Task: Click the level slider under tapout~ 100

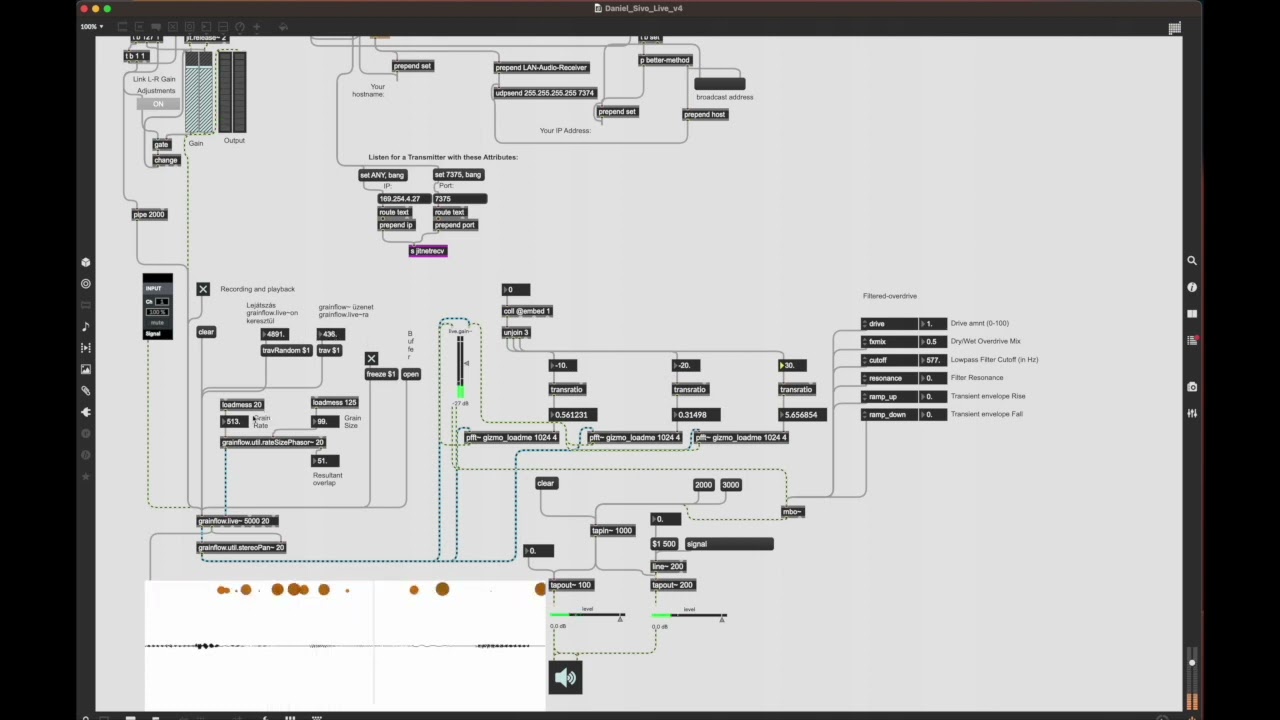Action: 587,616
